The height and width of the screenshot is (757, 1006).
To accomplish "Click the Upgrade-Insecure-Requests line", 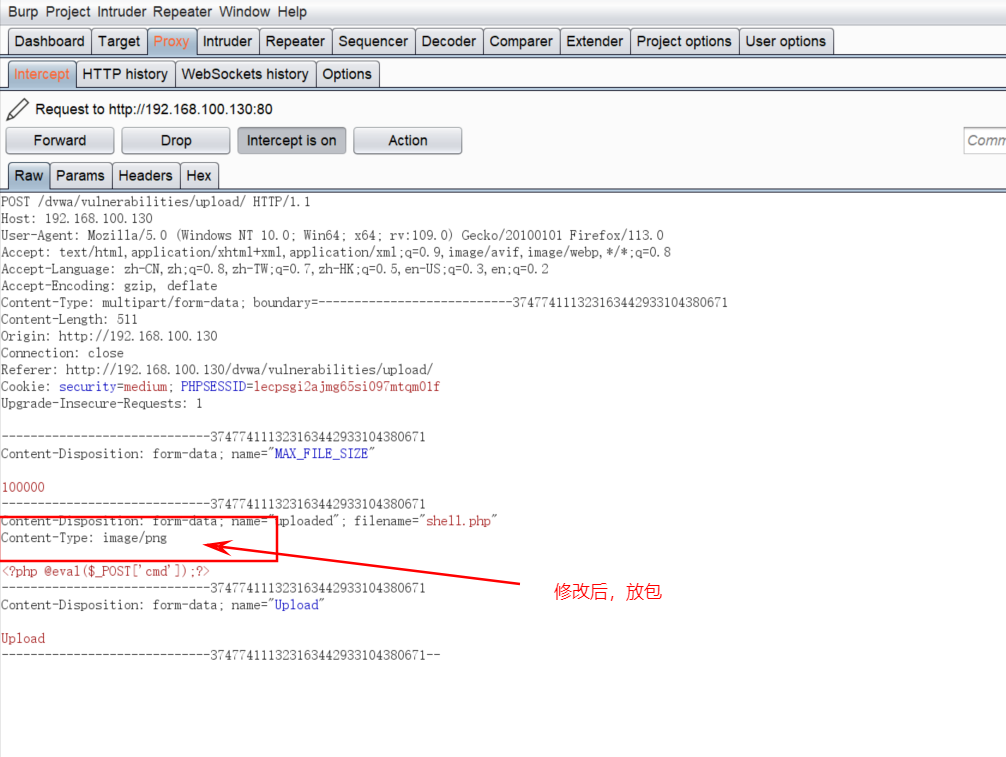I will tap(101, 404).
